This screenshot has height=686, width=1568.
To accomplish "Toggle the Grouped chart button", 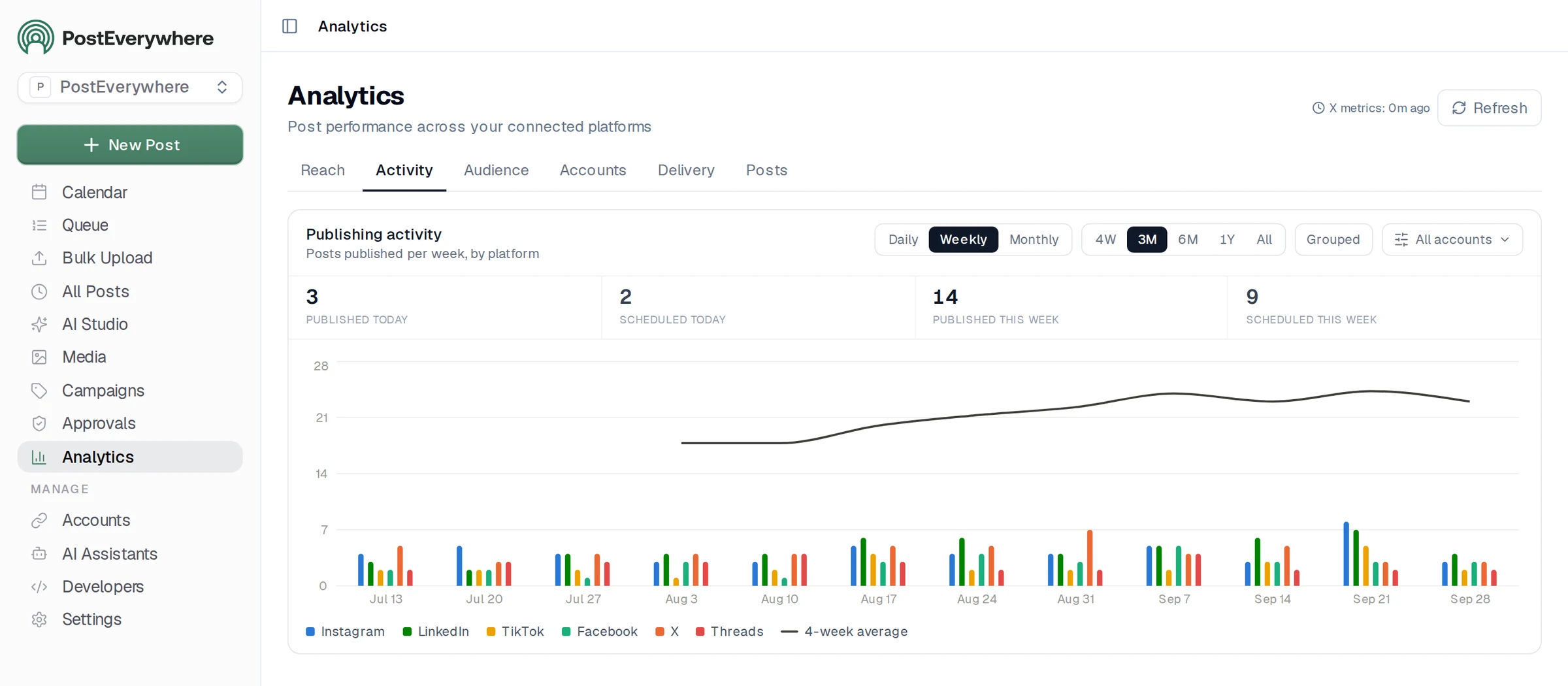I will [x=1333, y=240].
